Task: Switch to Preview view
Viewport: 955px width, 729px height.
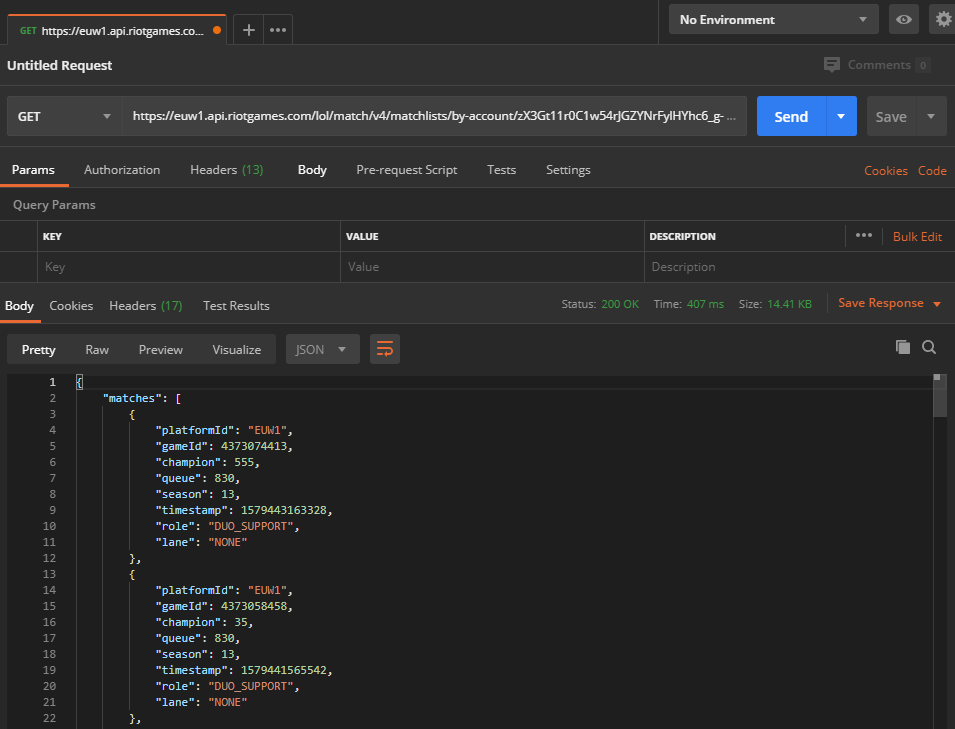Action: 161,350
